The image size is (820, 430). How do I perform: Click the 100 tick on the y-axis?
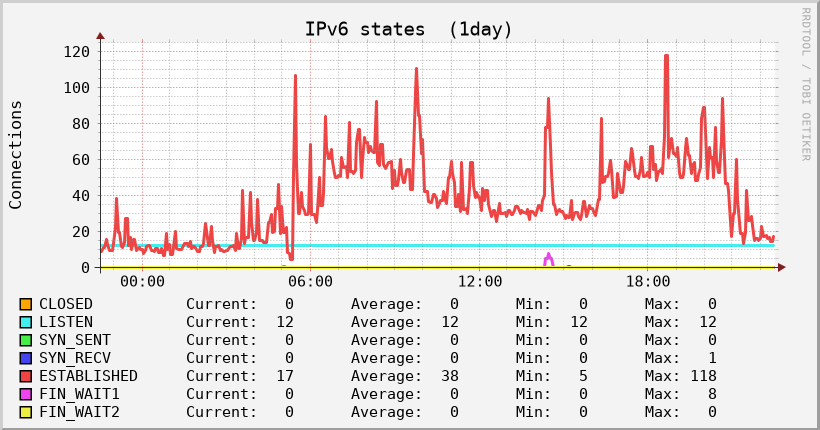76,88
